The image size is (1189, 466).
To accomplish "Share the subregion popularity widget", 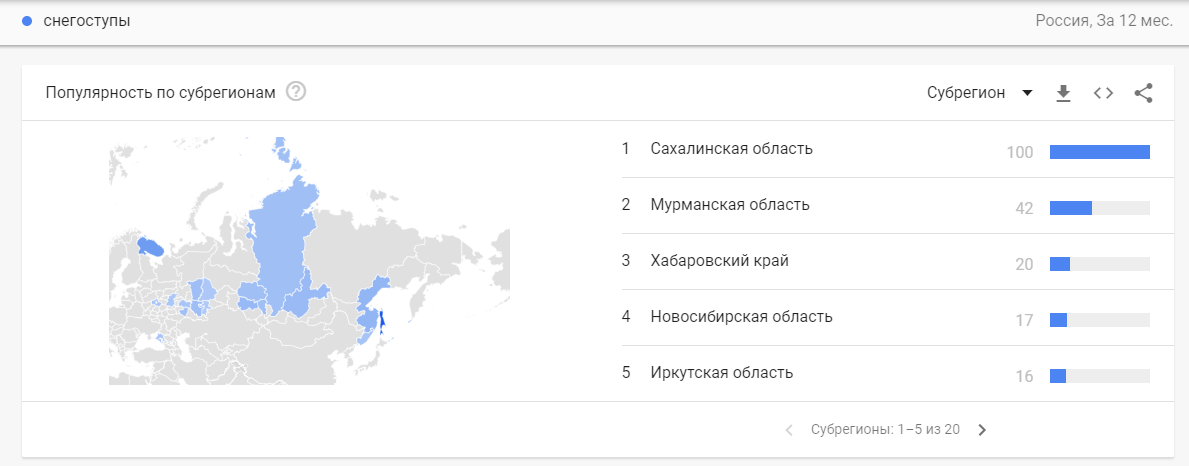I will pyautogui.click(x=1144, y=93).
